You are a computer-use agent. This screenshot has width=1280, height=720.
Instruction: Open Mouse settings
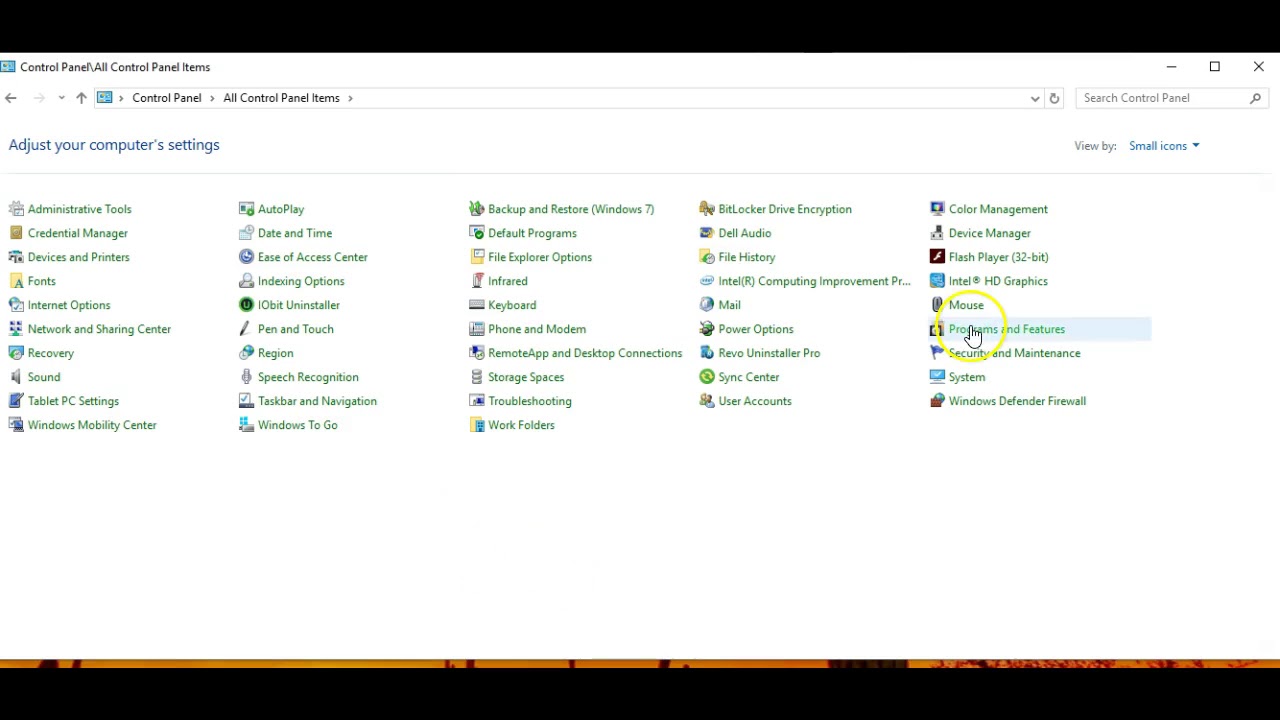(x=966, y=305)
